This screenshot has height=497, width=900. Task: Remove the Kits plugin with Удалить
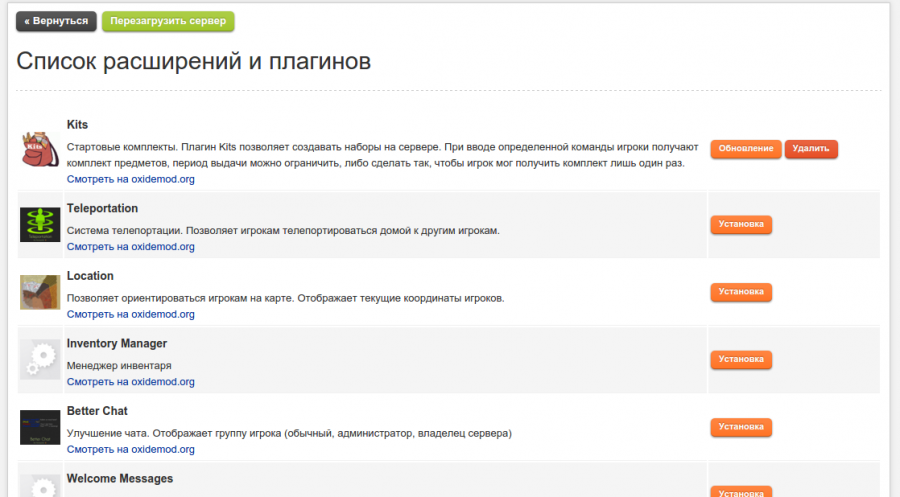(x=811, y=149)
